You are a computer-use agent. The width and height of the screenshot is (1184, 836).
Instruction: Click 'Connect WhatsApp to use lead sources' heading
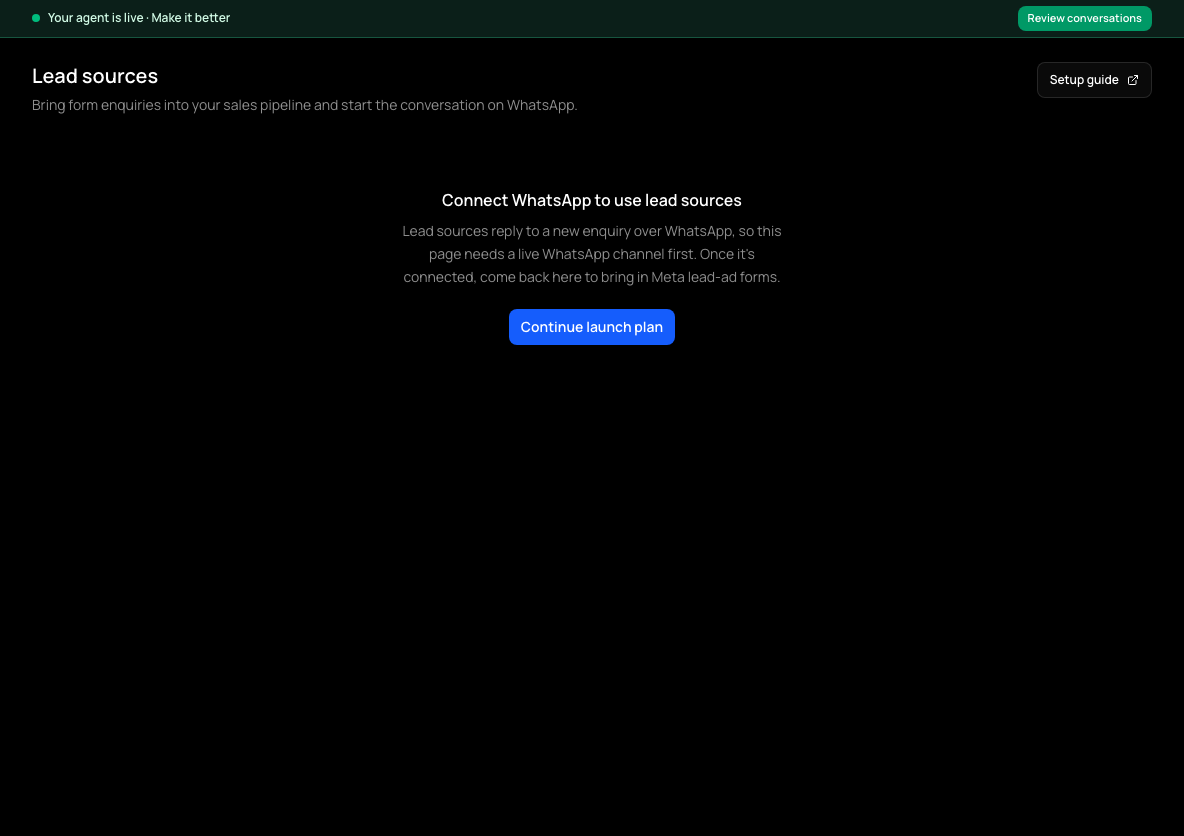pos(591,200)
